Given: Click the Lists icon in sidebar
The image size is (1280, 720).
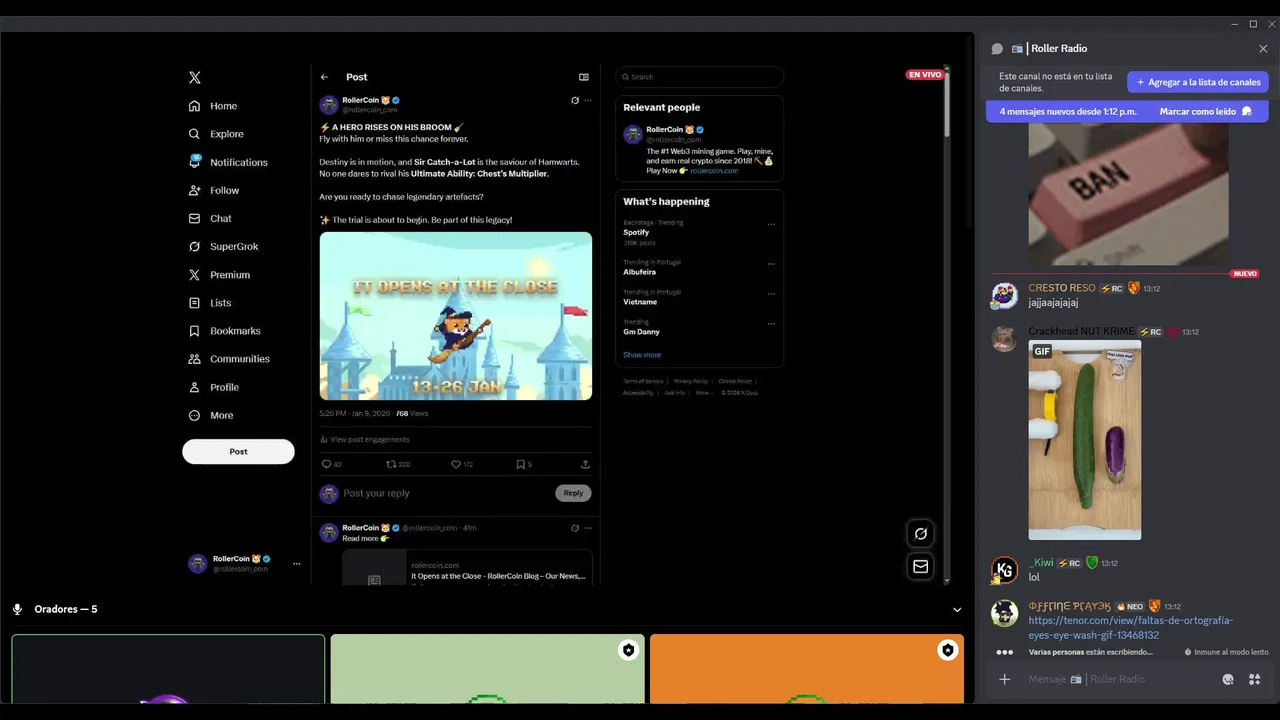Looking at the screenshot, I should pos(195,303).
